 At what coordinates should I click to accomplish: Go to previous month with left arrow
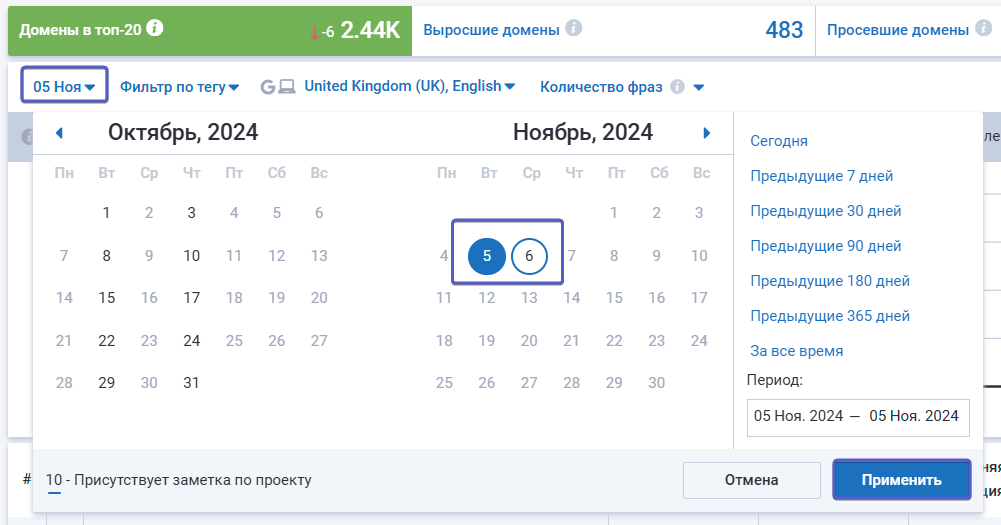pos(59,133)
